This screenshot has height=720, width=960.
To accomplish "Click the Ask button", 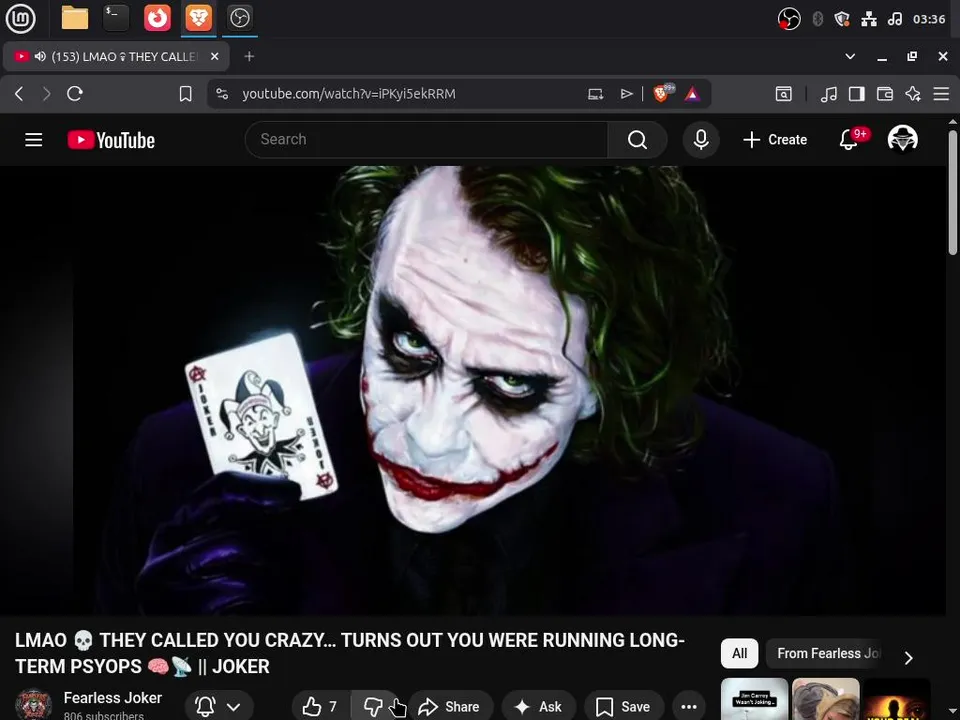I will tap(539, 707).
